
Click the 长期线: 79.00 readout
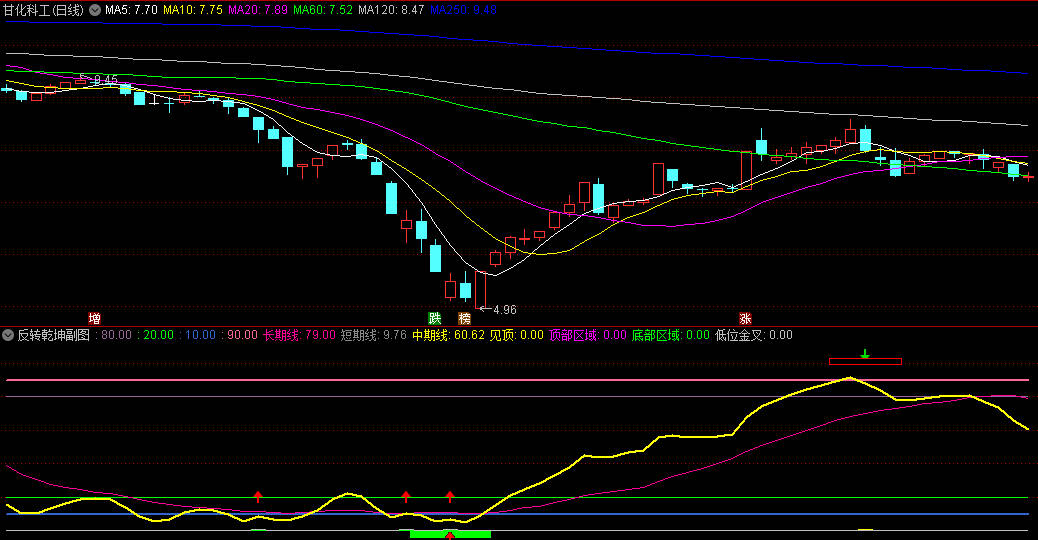click(299, 335)
